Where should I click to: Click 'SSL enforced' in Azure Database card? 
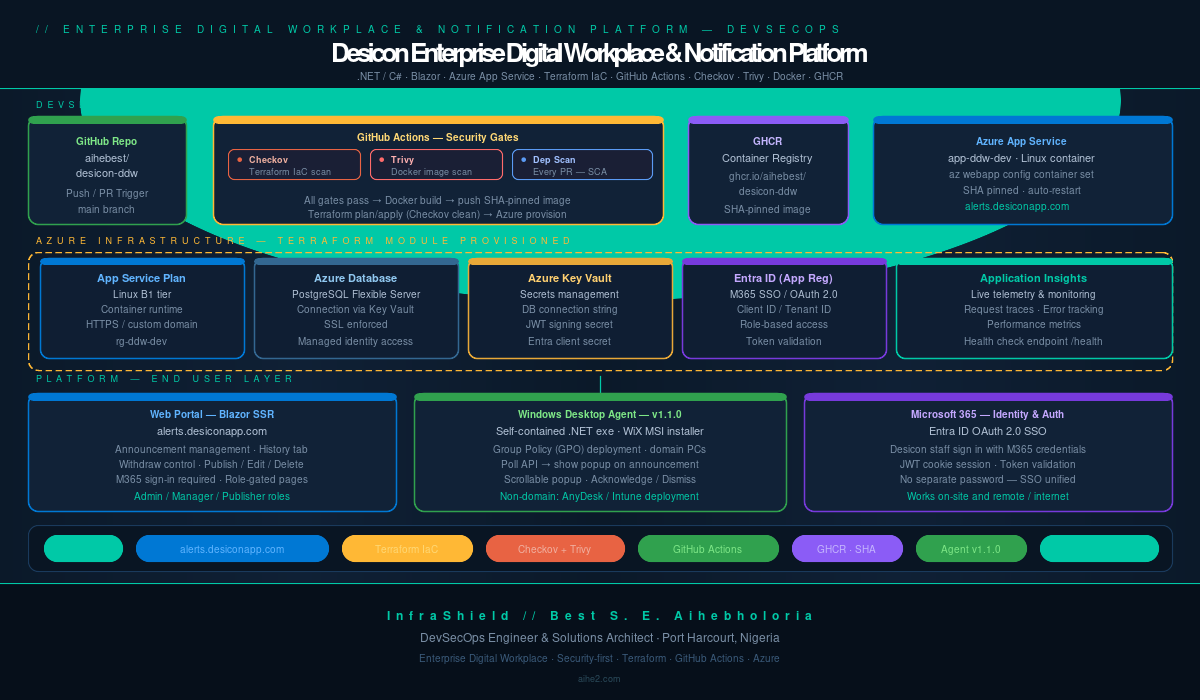click(356, 325)
